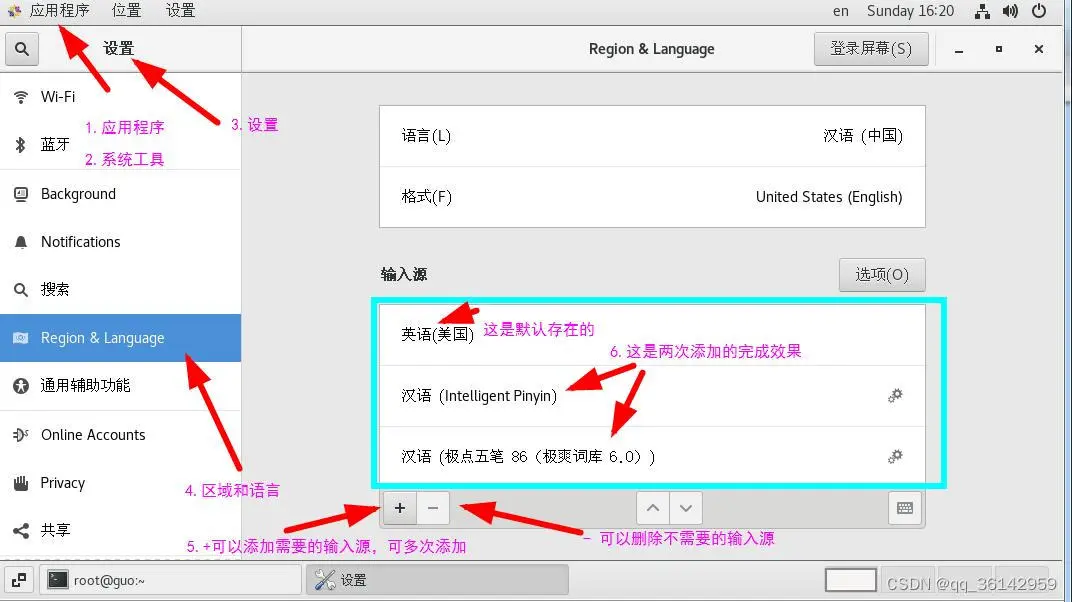Click the share icon beside 共享
This screenshot has width=1072, height=602.
coord(21,531)
